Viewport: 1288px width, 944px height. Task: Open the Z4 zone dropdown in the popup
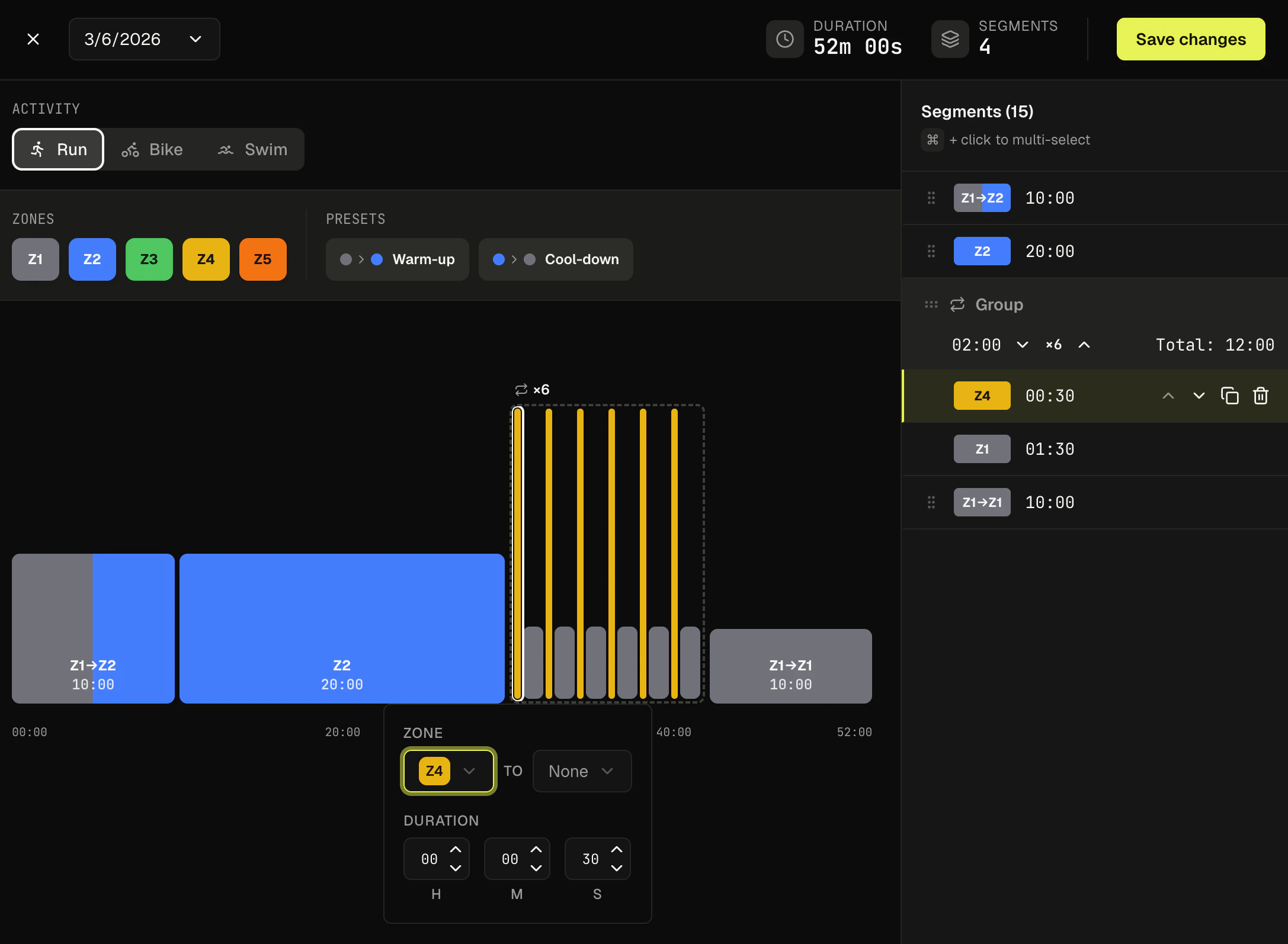[448, 770]
